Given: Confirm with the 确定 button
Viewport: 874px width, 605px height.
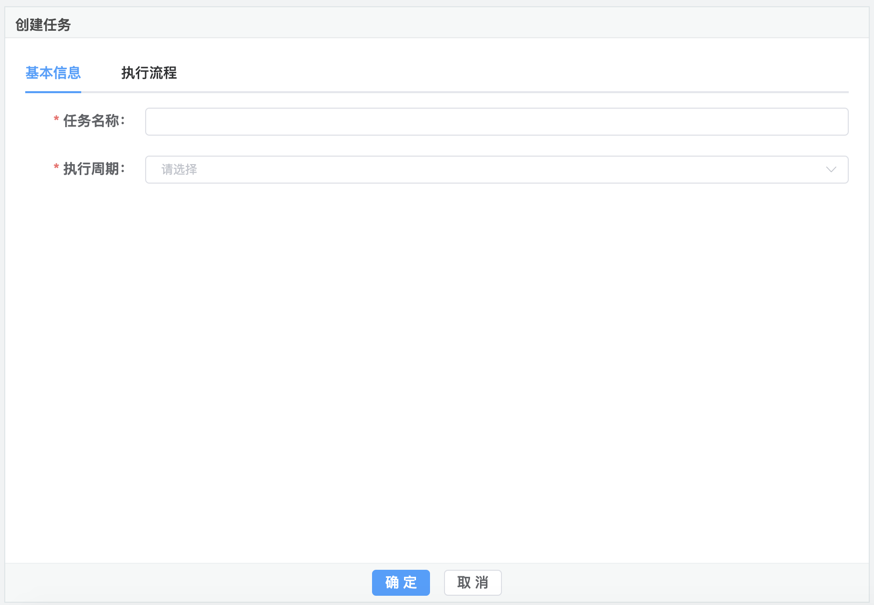Looking at the screenshot, I should [x=401, y=583].
